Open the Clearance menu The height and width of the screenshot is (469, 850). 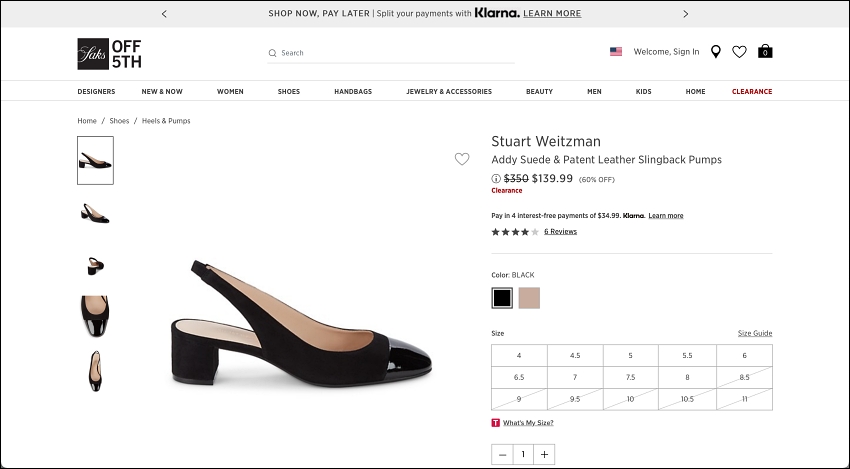(752, 92)
